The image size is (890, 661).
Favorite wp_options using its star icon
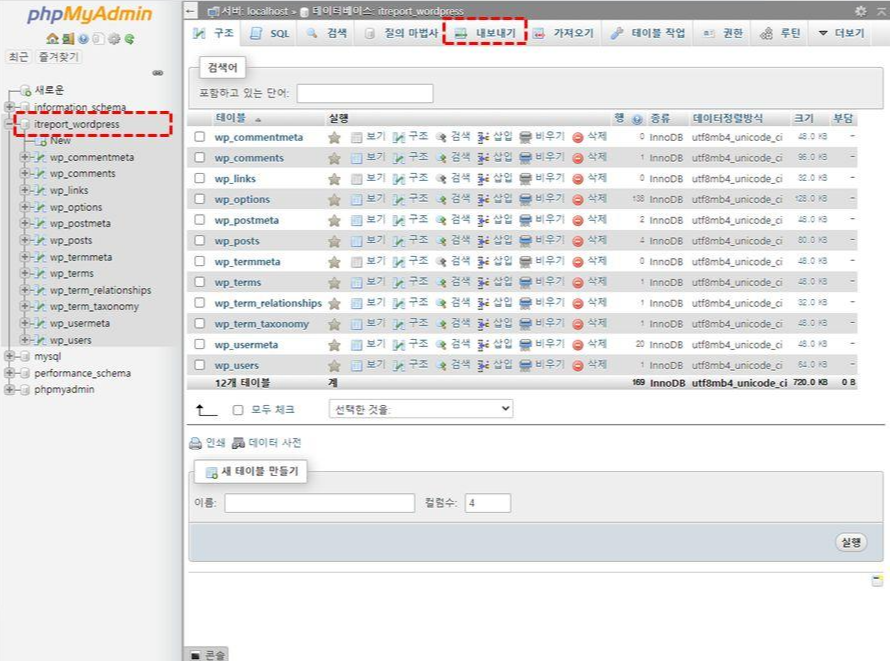coord(334,200)
